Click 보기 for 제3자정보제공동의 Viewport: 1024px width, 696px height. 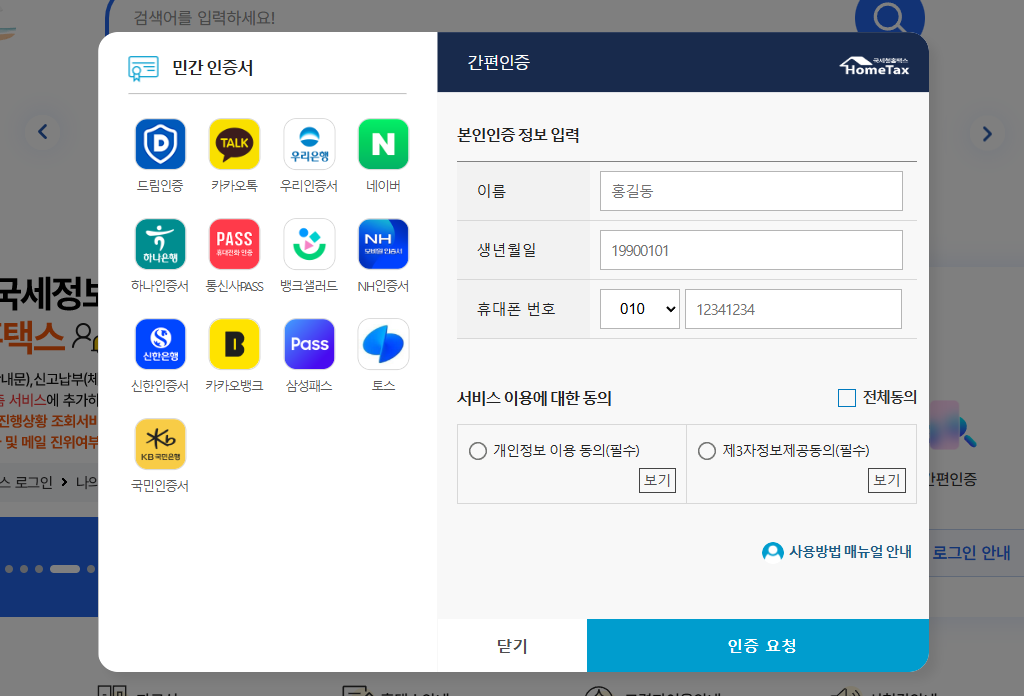(x=887, y=481)
